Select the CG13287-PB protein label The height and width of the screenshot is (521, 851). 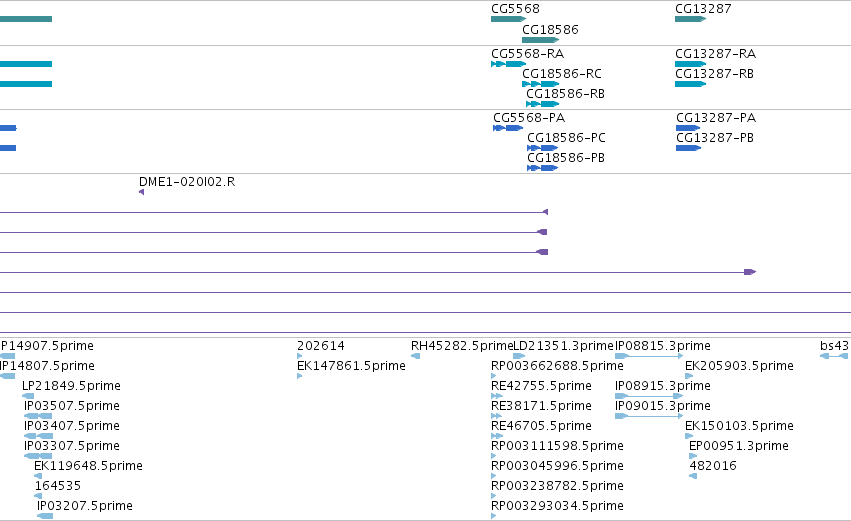[715, 138]
